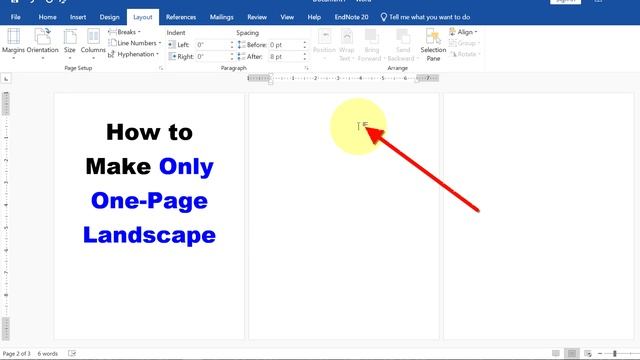640x360 pixels.
Task: Click the vertical ruler on the left
Action: (6, 216)
